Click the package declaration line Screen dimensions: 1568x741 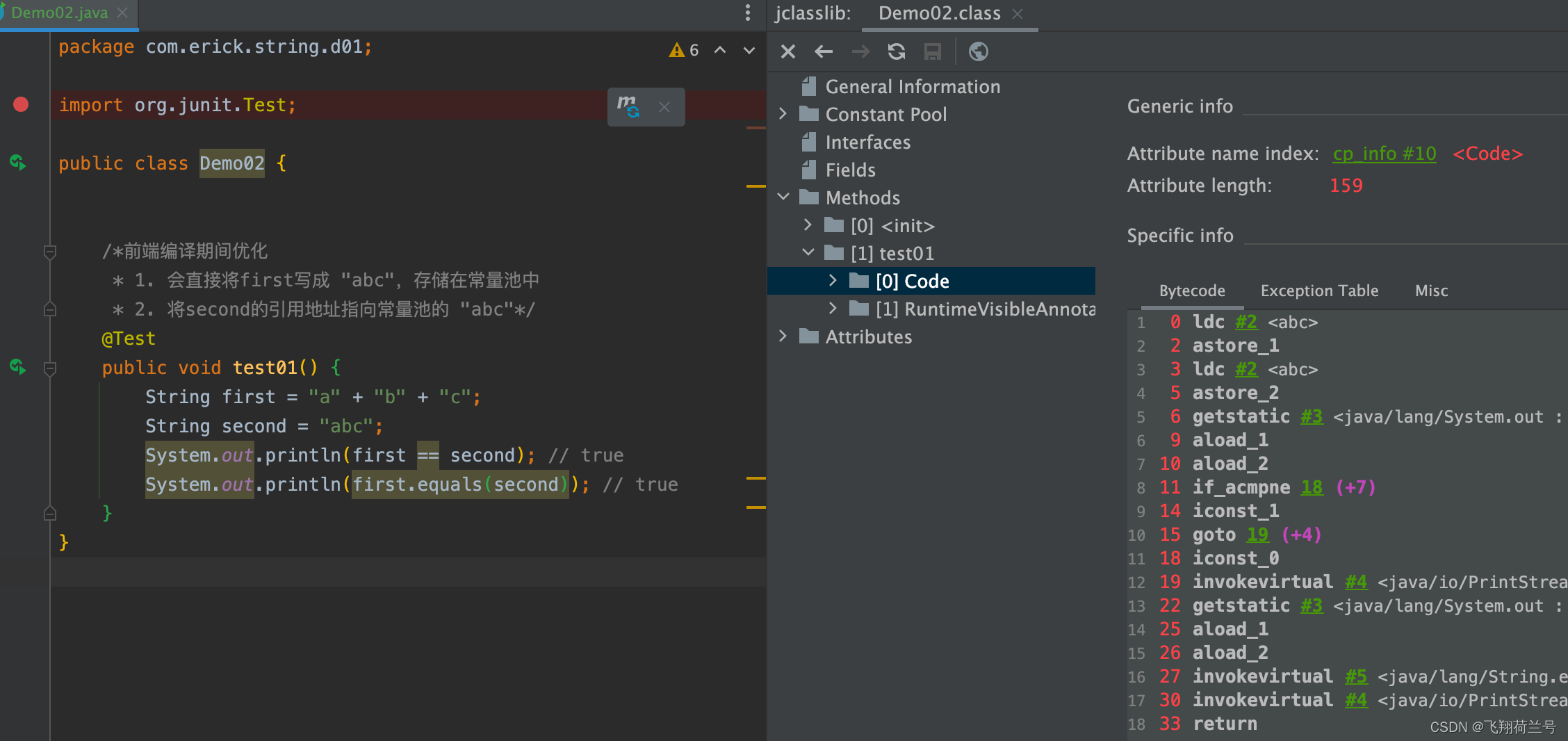point(215,47)
